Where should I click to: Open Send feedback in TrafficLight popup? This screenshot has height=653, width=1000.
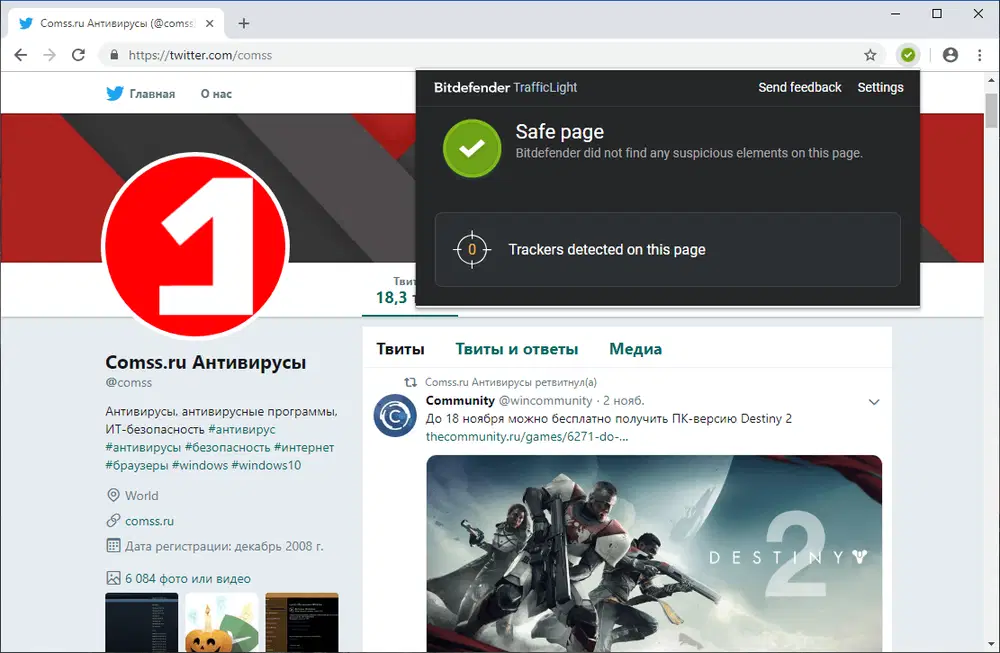tap(799, 87)
